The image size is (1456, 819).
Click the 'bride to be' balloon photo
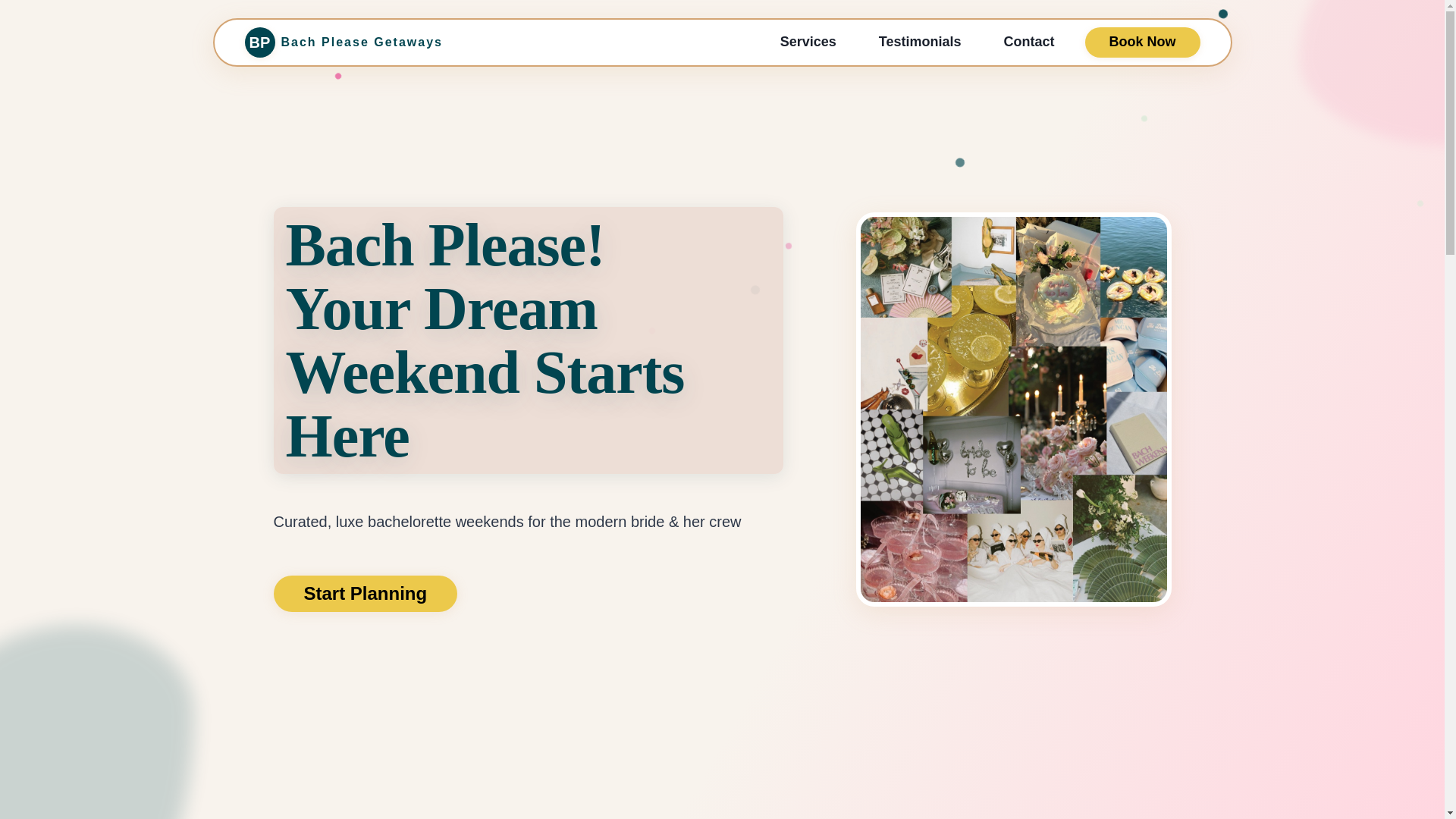[x=971, y=464]
